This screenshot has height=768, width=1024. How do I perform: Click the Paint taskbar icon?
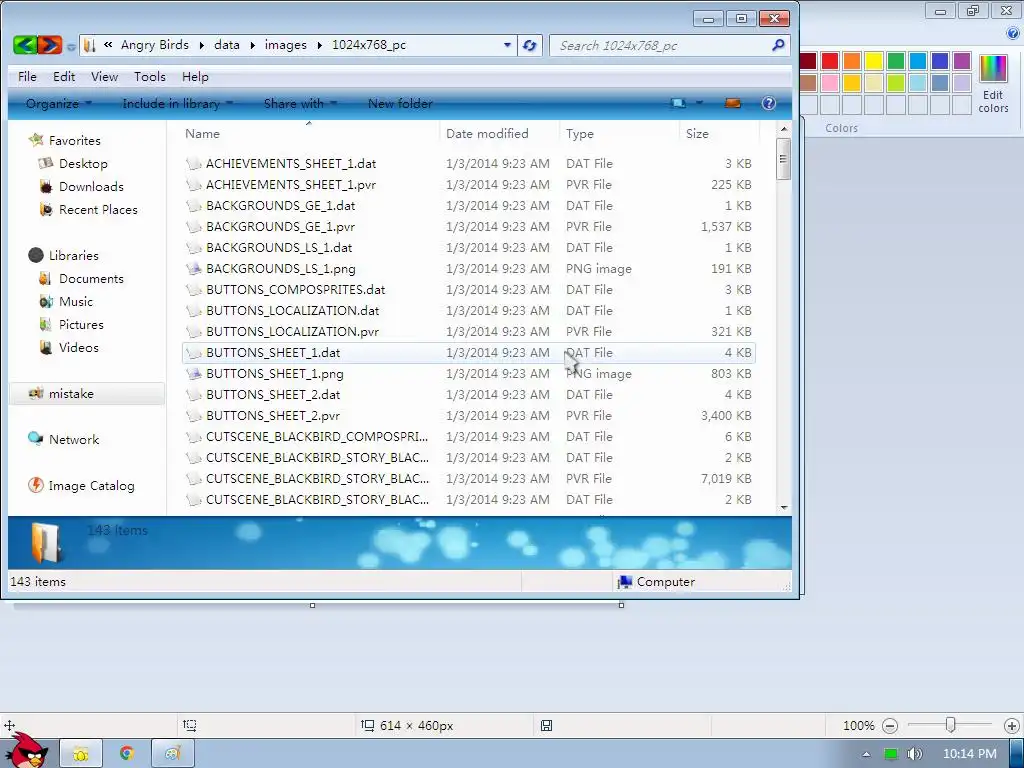tap(172, 754)
